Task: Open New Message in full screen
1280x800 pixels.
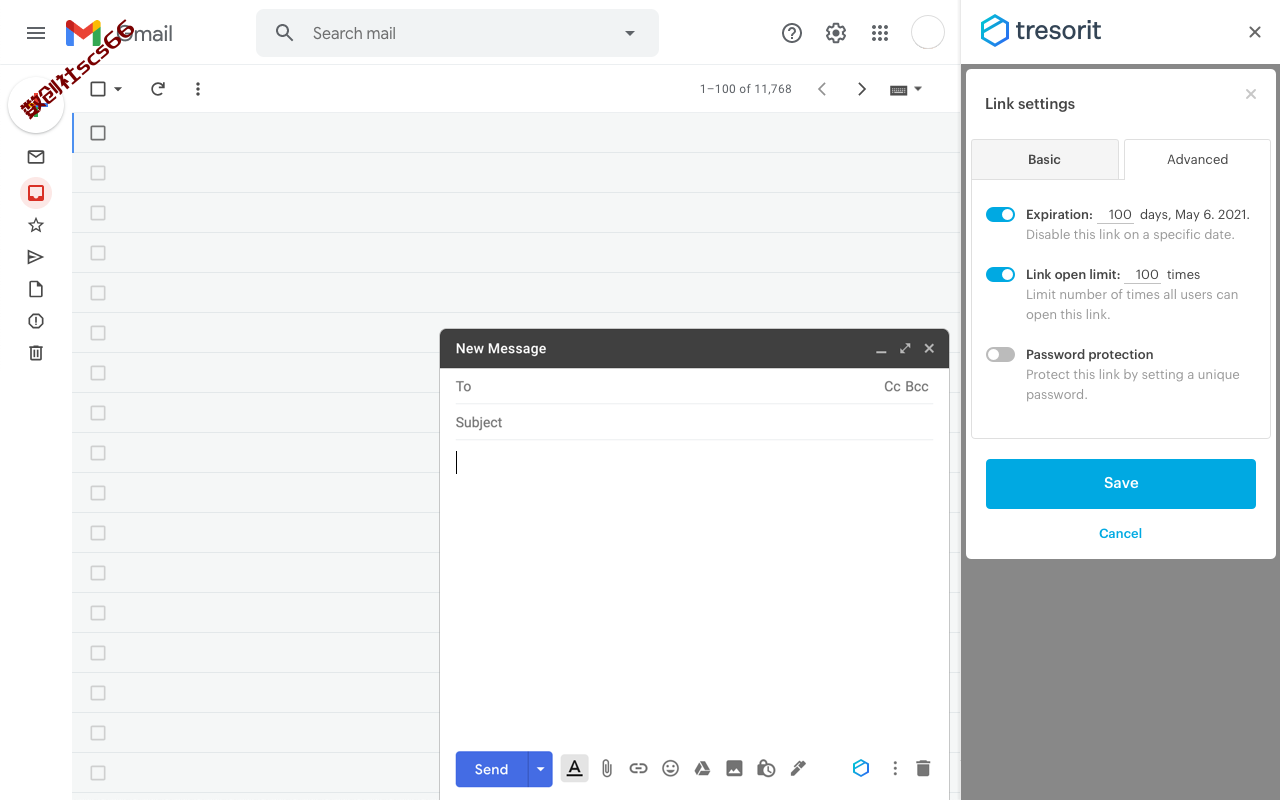Action: [x=905, y=348]
